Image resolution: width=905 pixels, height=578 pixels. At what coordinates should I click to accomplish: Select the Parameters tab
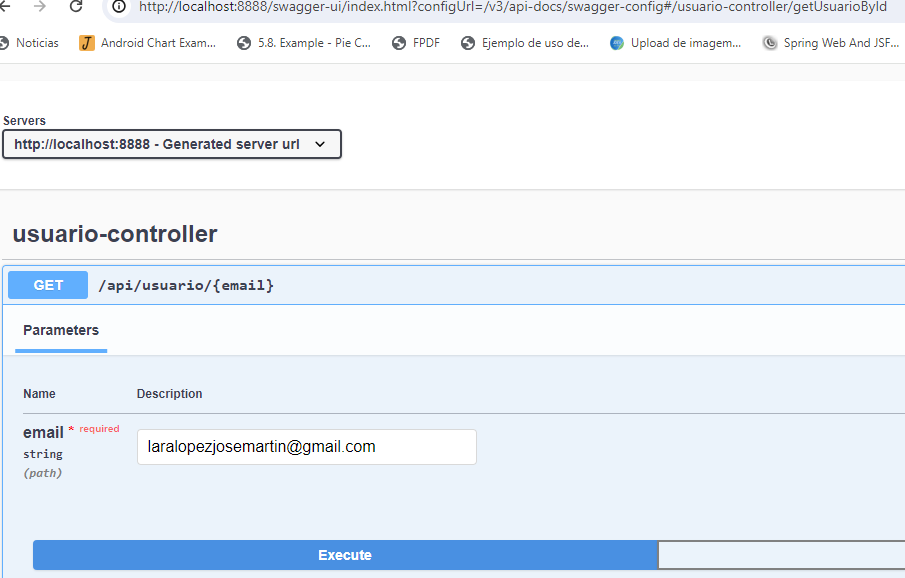tap(61, 330)
